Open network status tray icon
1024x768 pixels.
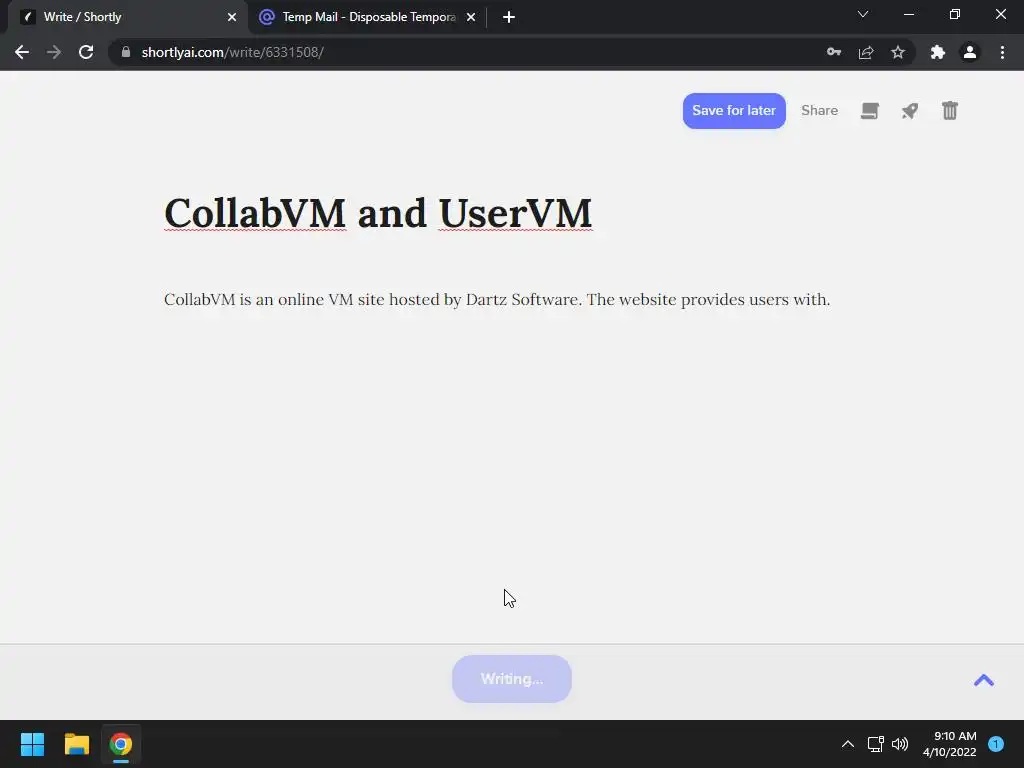(875, 744)
